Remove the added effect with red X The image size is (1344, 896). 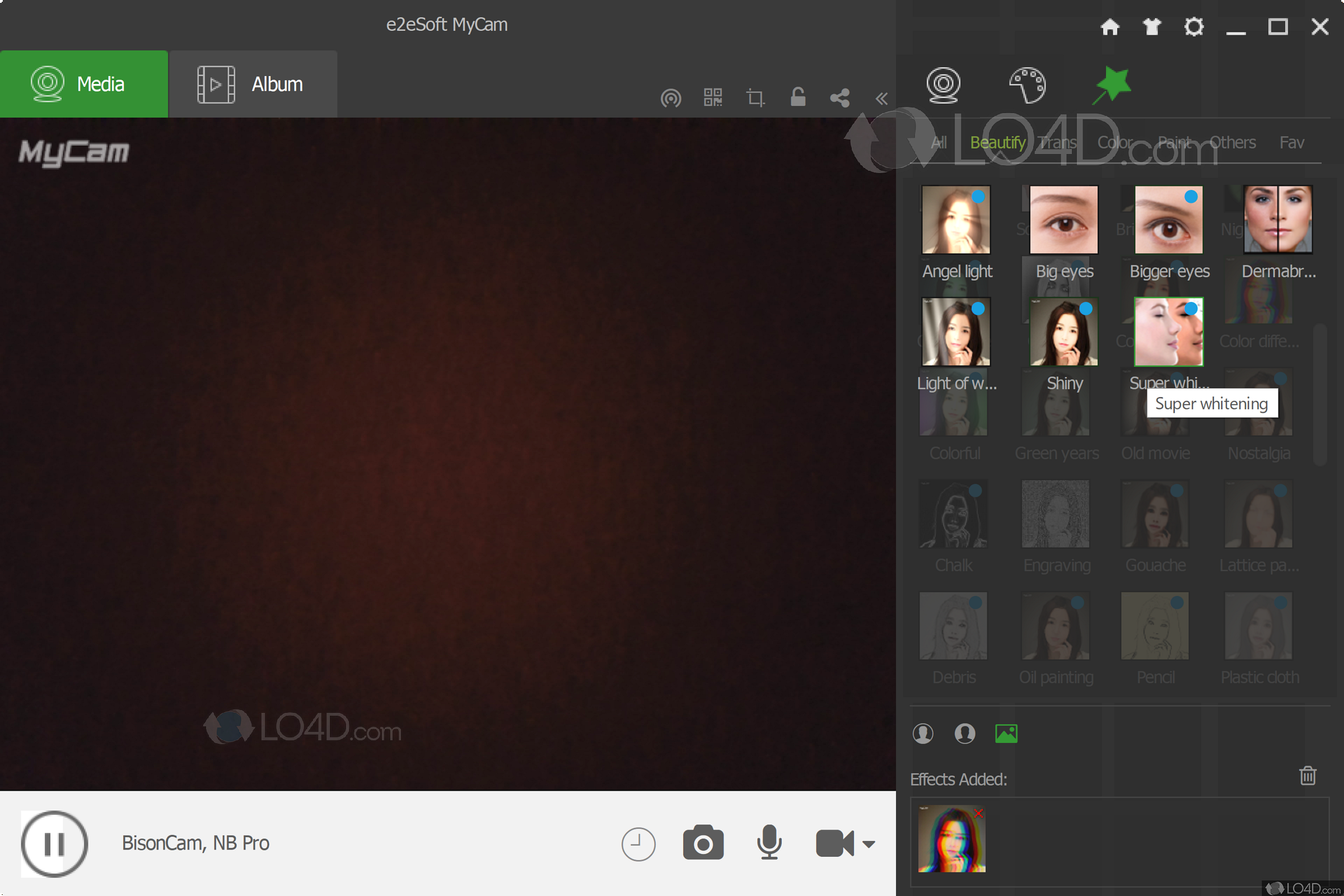[x=978, y=813]
